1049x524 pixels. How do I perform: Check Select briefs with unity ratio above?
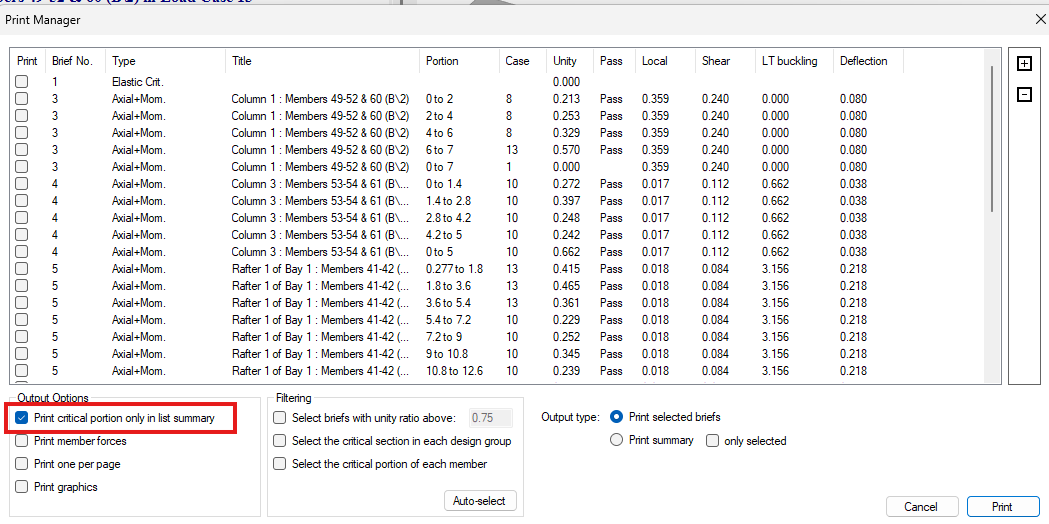pyautogui.click(x=280, y=418)
